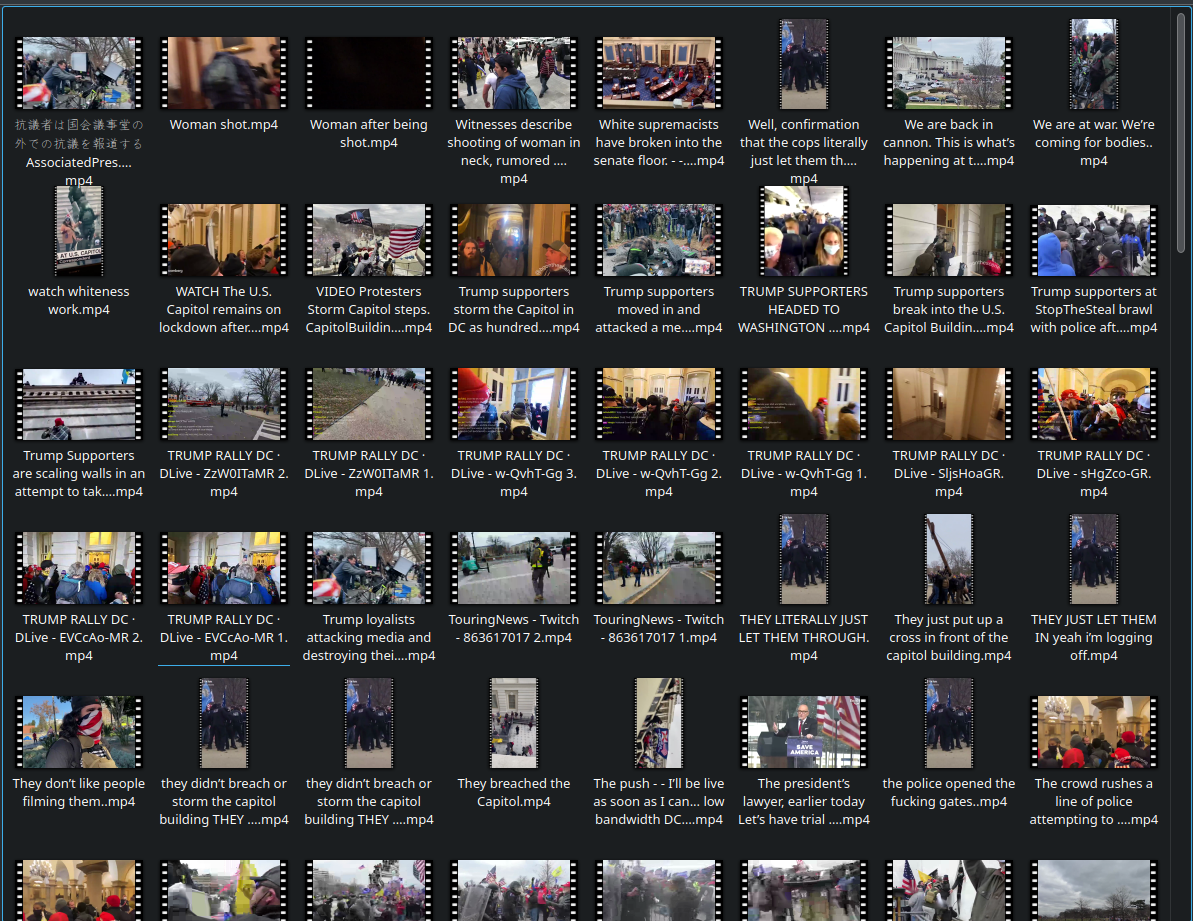The height and width of the screenshot is (921, 1193).
Task: Select the 'DLive - SljsHoaGR.mp4' thumbnail
Action: pyautogui.click(x=949, y=404)
